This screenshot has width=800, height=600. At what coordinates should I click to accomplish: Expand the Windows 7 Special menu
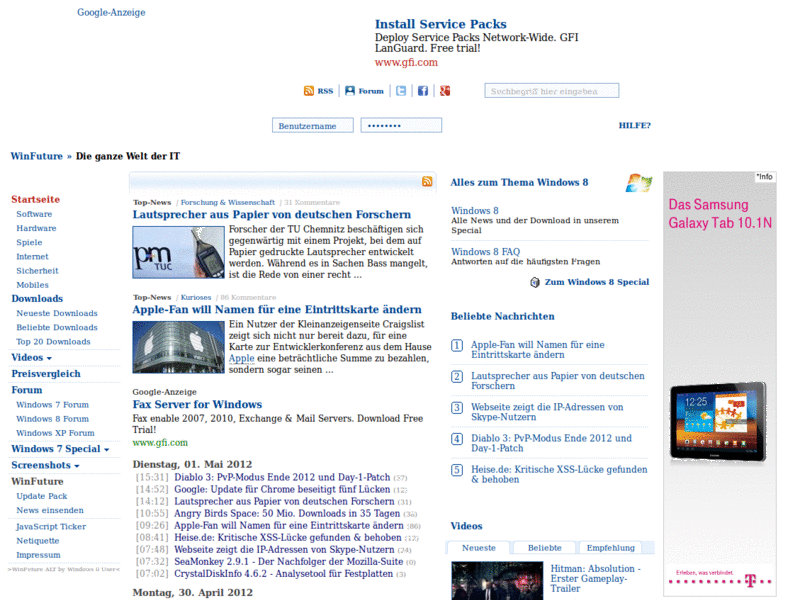pyautogui.click(x=107, y=450)
